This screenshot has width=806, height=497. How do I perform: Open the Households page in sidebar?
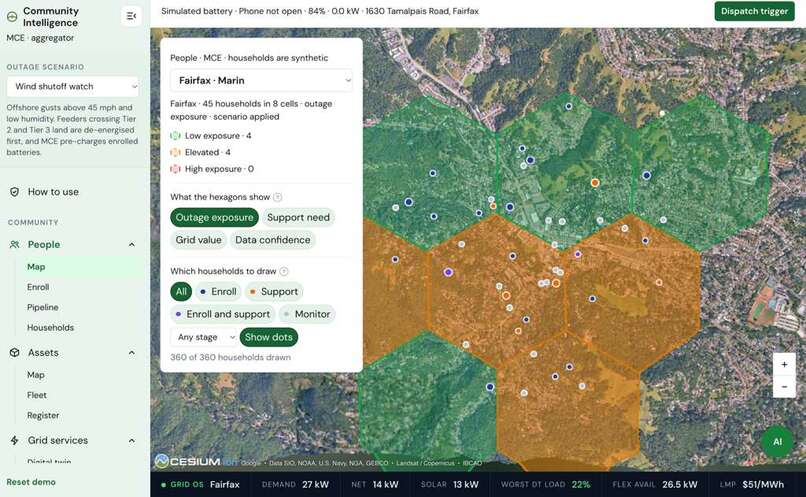pos(50,328)
